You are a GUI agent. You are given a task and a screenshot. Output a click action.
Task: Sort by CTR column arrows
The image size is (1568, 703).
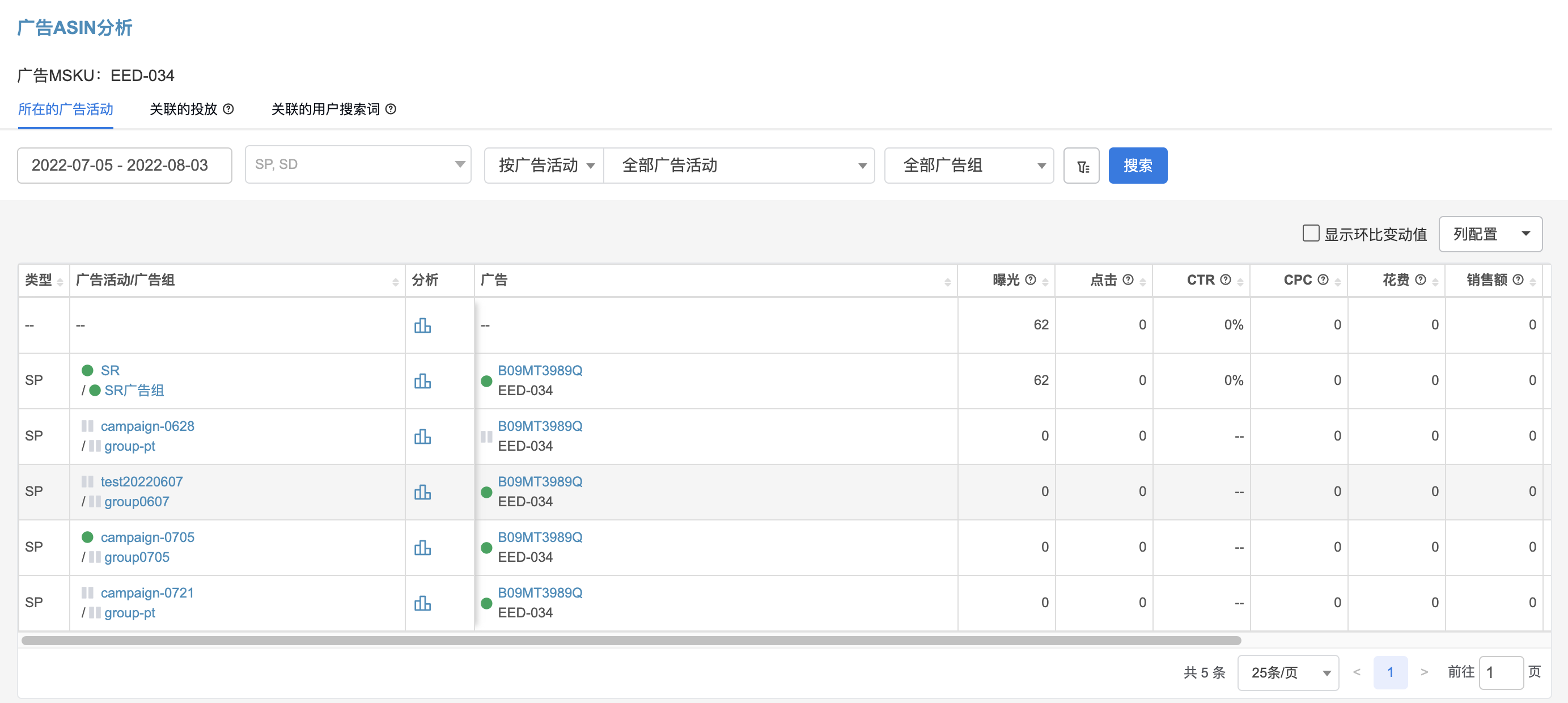click(1240, 281)
